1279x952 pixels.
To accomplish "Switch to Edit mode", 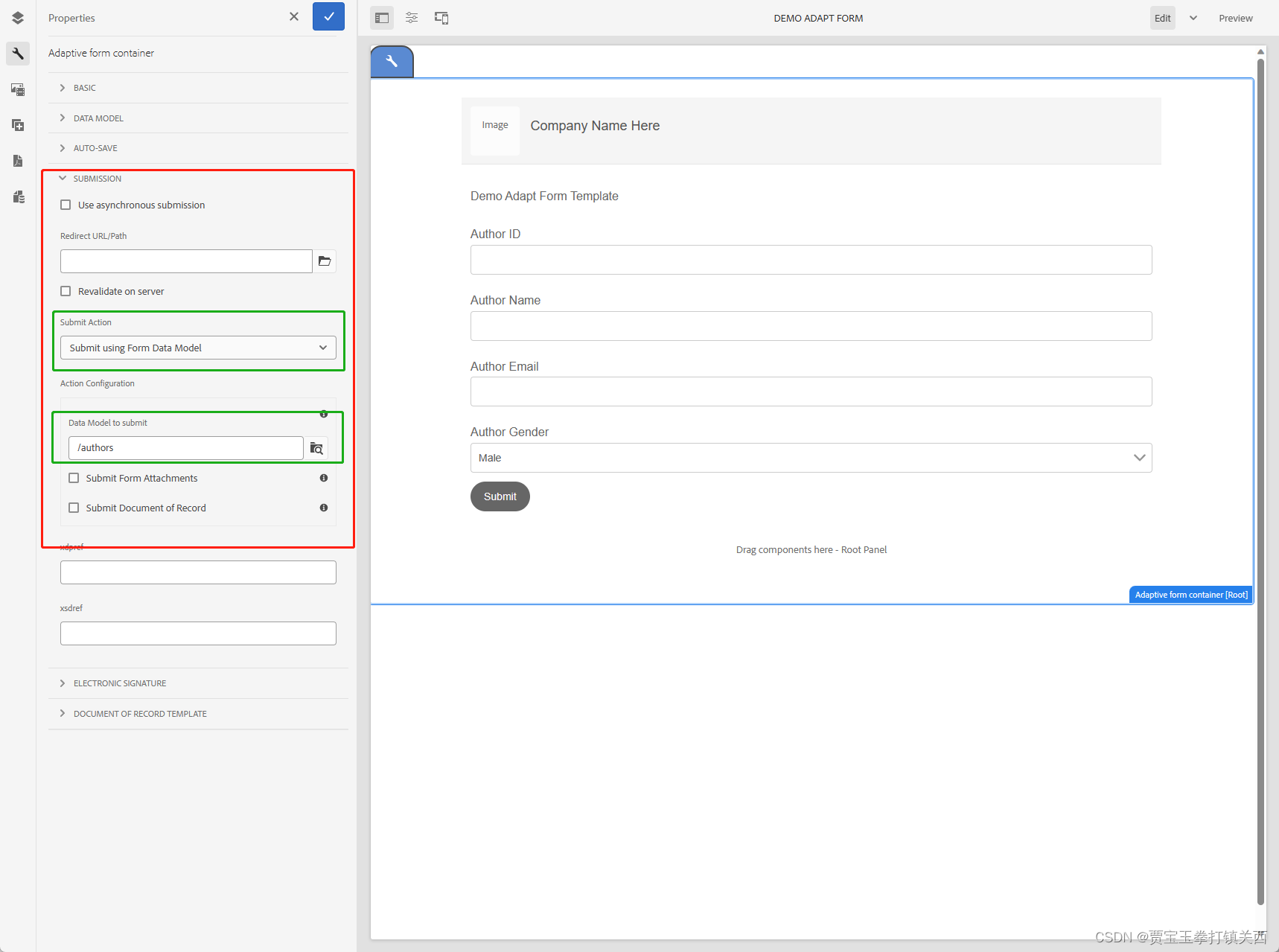I will tap(1163, 18).
